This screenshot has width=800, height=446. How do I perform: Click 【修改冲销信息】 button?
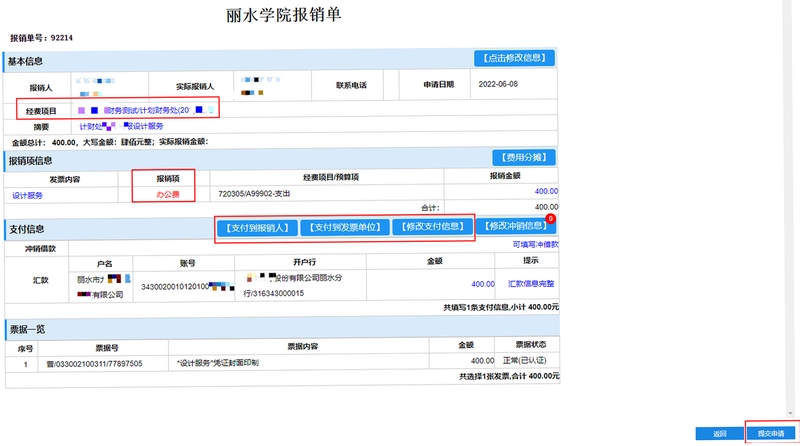click(515, 226)
